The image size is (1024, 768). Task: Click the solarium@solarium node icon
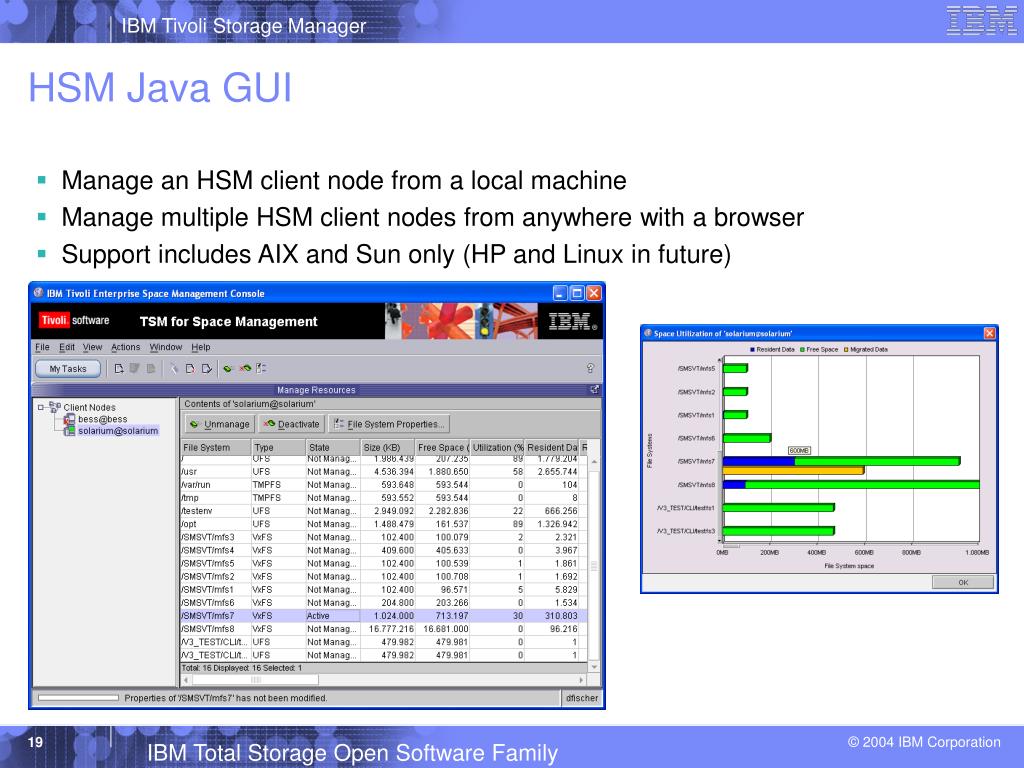click(x=69, y=431)
